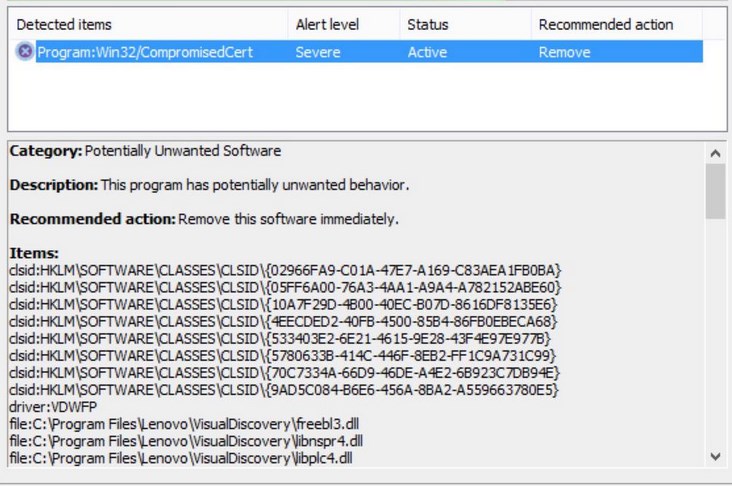
Task: Click the Active status cell
Action: tap(427, 52)
